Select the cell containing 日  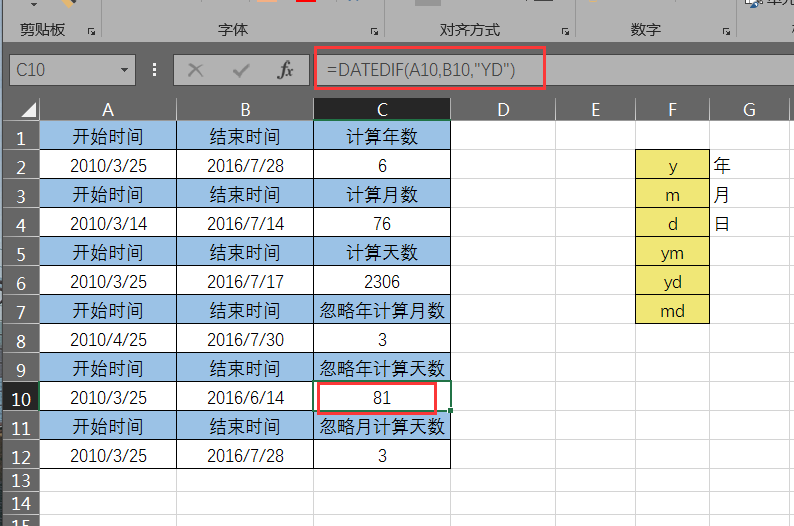pos(749,223)
